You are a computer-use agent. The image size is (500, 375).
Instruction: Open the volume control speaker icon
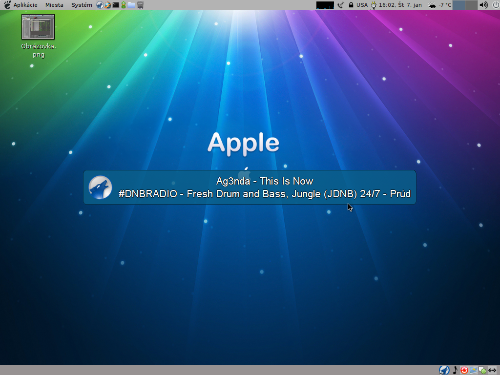coord(484,5)
